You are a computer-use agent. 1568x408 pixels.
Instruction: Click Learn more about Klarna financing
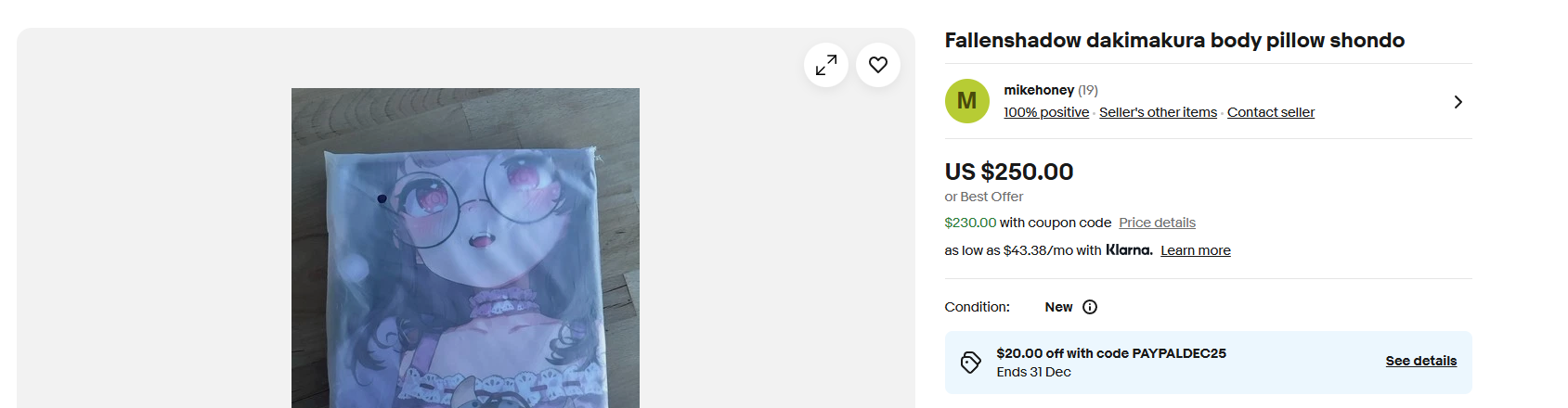pos(1196,250)
